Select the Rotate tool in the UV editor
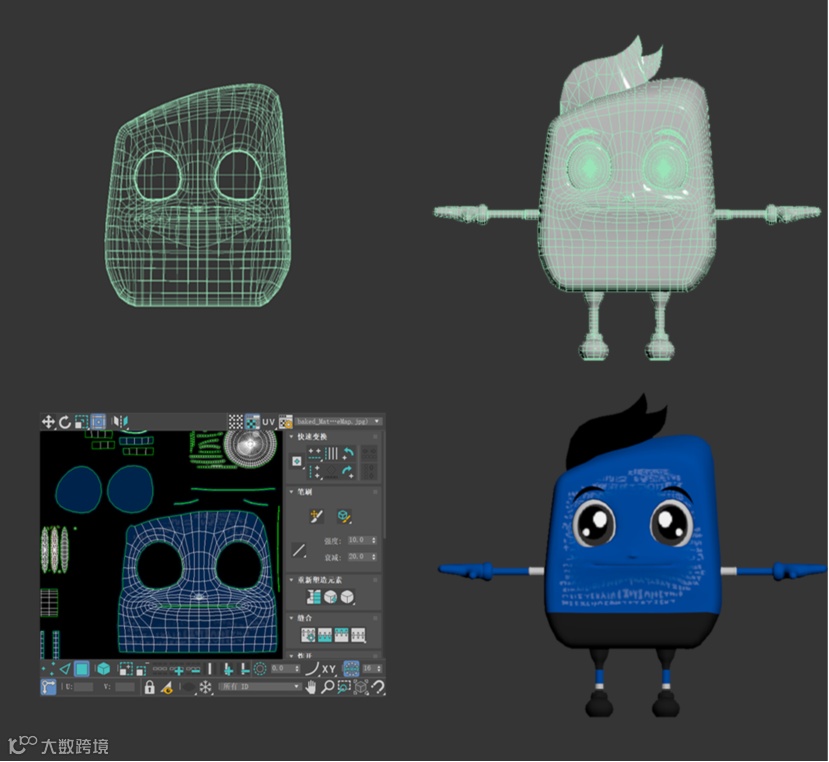The image size is (829, 762). [x=65, y=422]
